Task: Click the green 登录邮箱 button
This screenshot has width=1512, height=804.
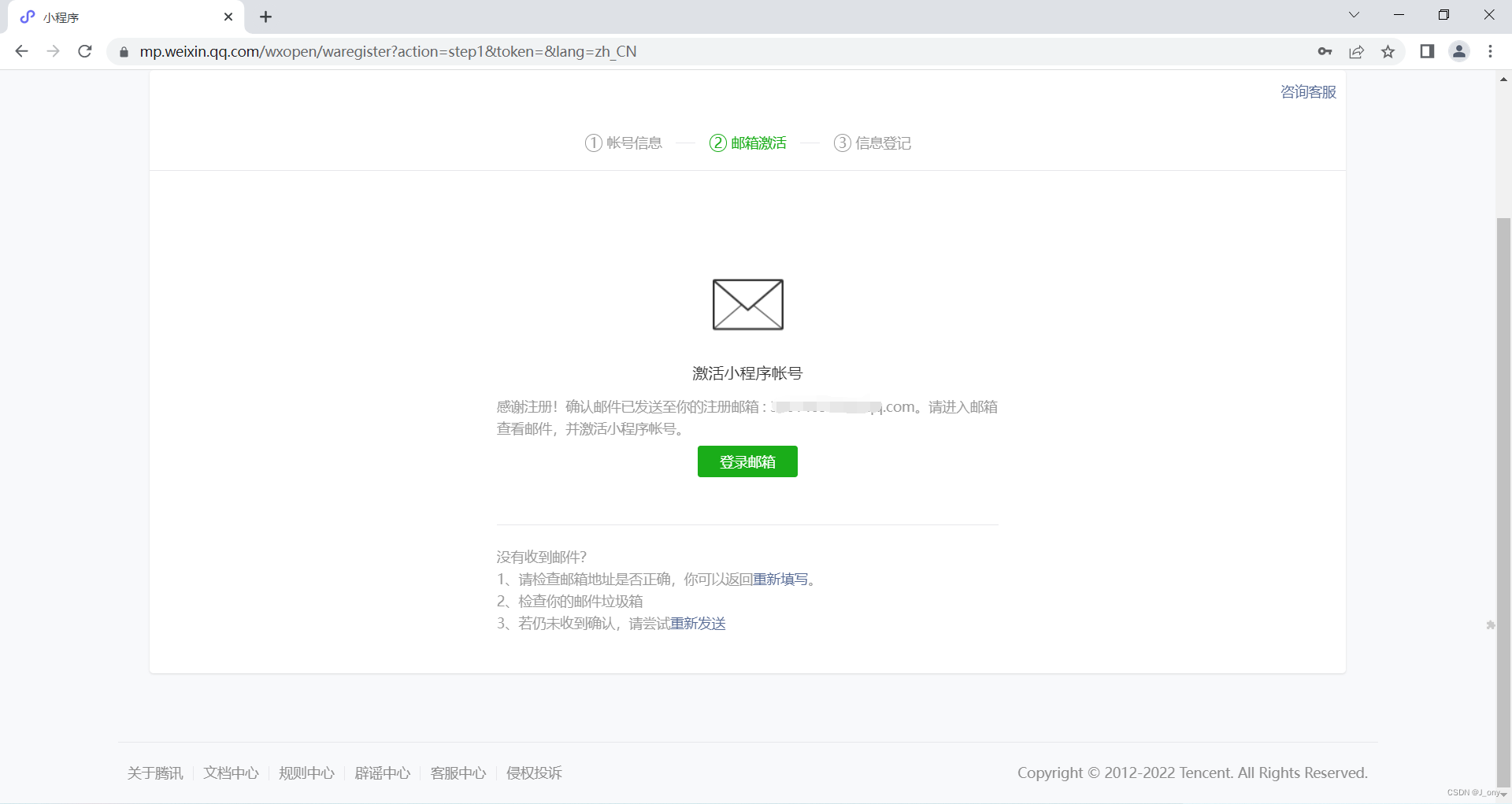Action: tap(747, 461)
